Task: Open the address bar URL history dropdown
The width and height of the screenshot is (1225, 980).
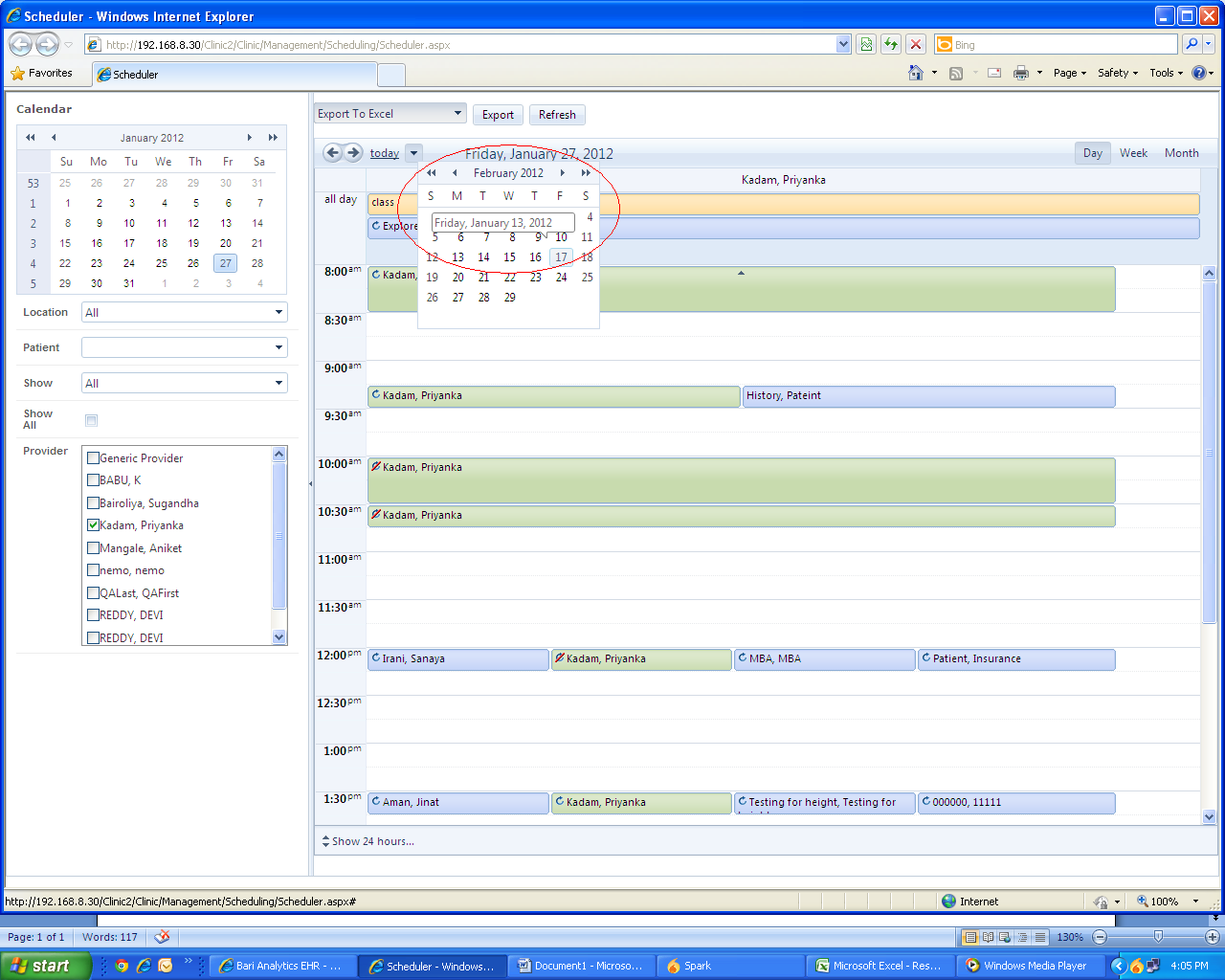Action: pos(843,44)
